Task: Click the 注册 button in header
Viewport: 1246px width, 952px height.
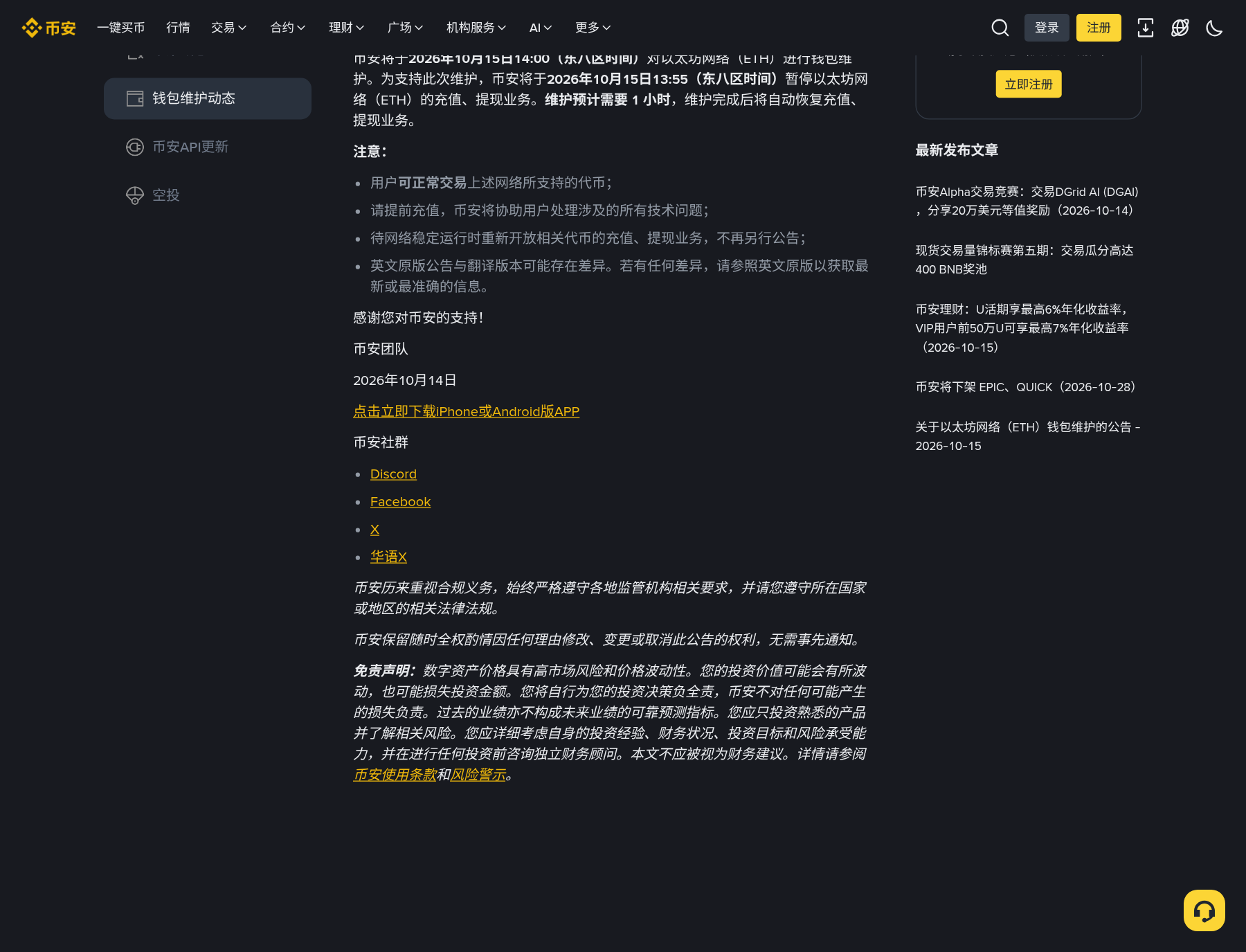Action: tap(1099, 28)
